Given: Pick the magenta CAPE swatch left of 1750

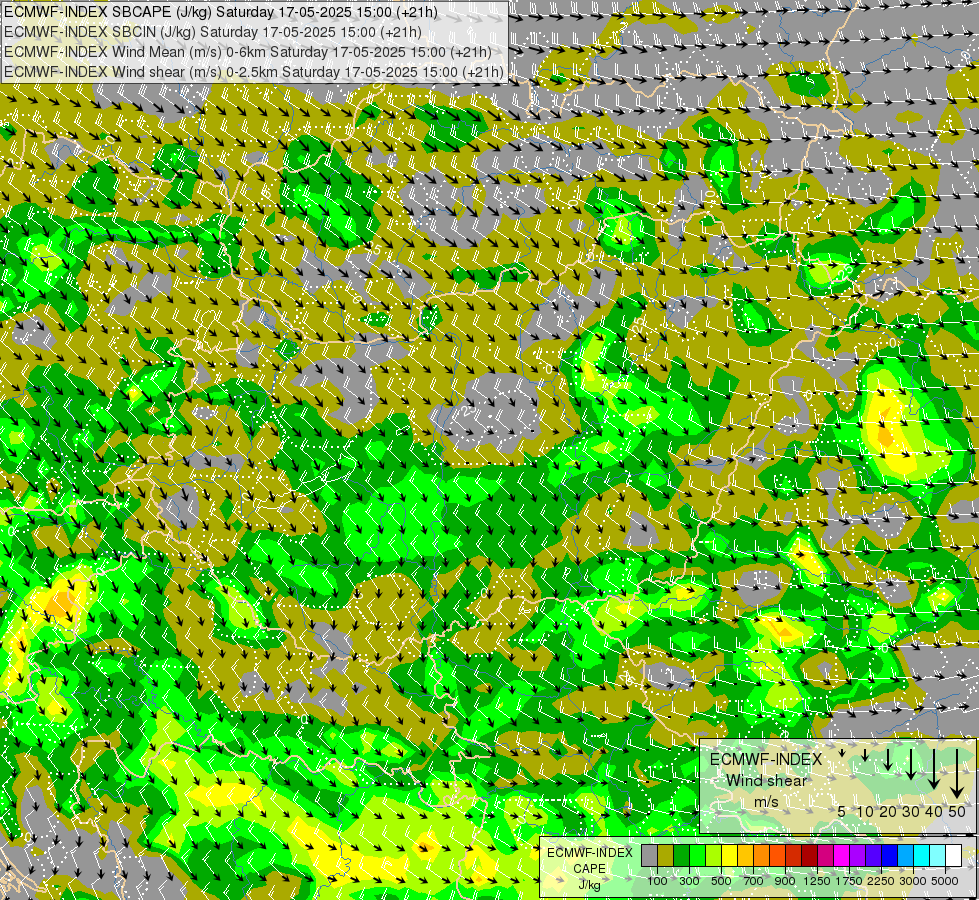Looking at the screenshot, I should (x=842, y=855).
